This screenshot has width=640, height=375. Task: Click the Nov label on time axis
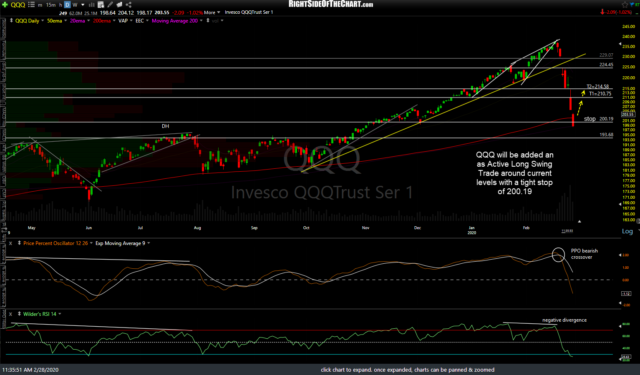pyautogui.click(x=365, y=228)
